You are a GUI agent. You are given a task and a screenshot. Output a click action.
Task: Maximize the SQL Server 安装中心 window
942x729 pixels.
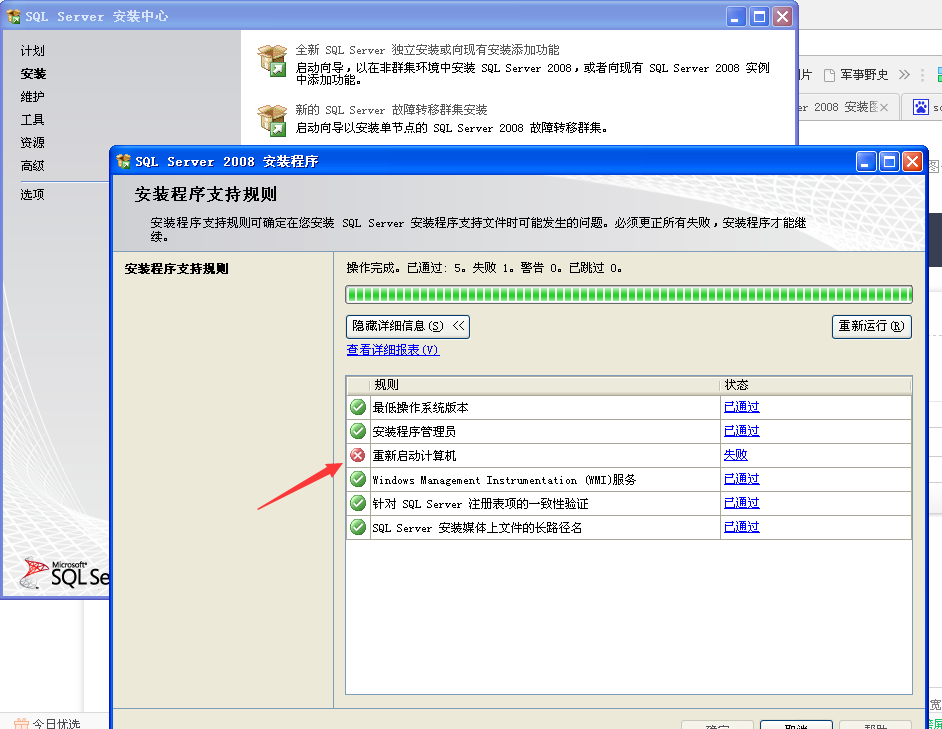pos(759,16)
